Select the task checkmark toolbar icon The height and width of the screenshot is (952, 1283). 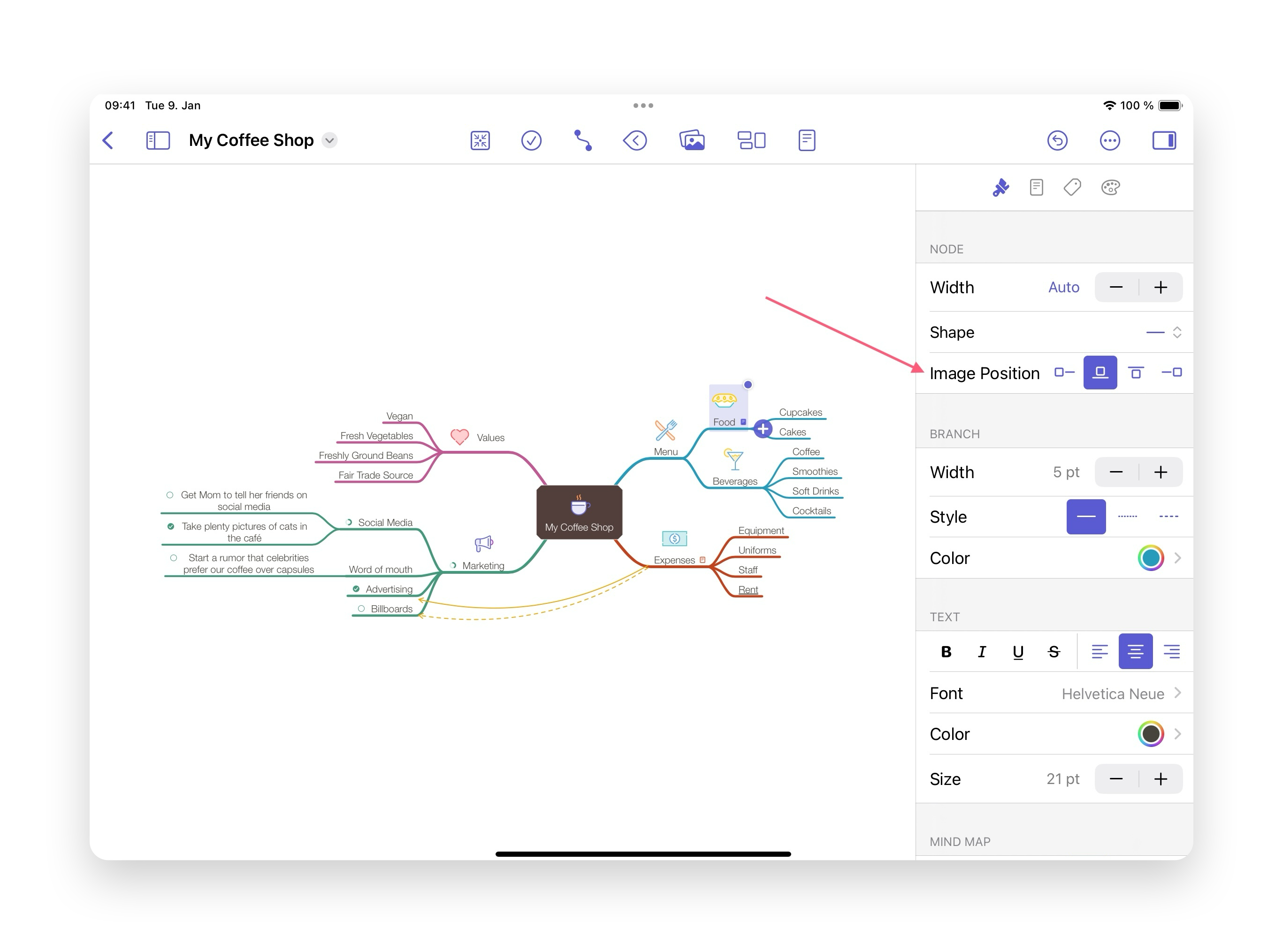[x=531, y=140]
